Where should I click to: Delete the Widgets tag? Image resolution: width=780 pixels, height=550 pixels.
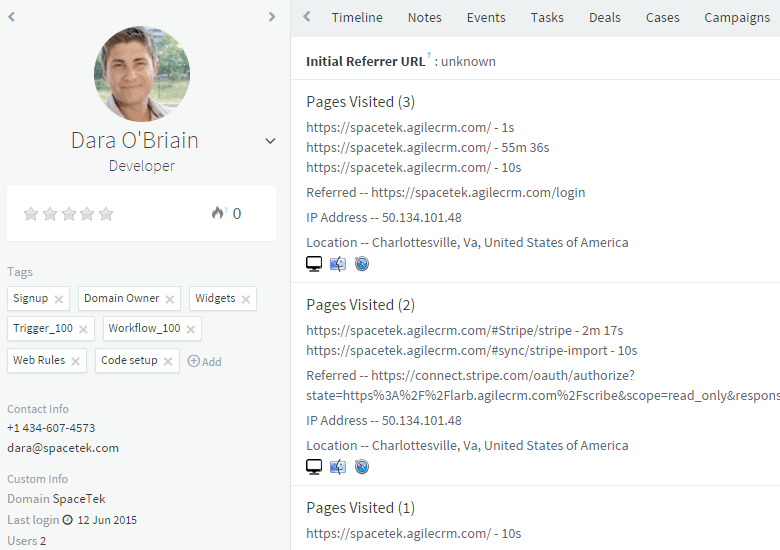[246, 299]
